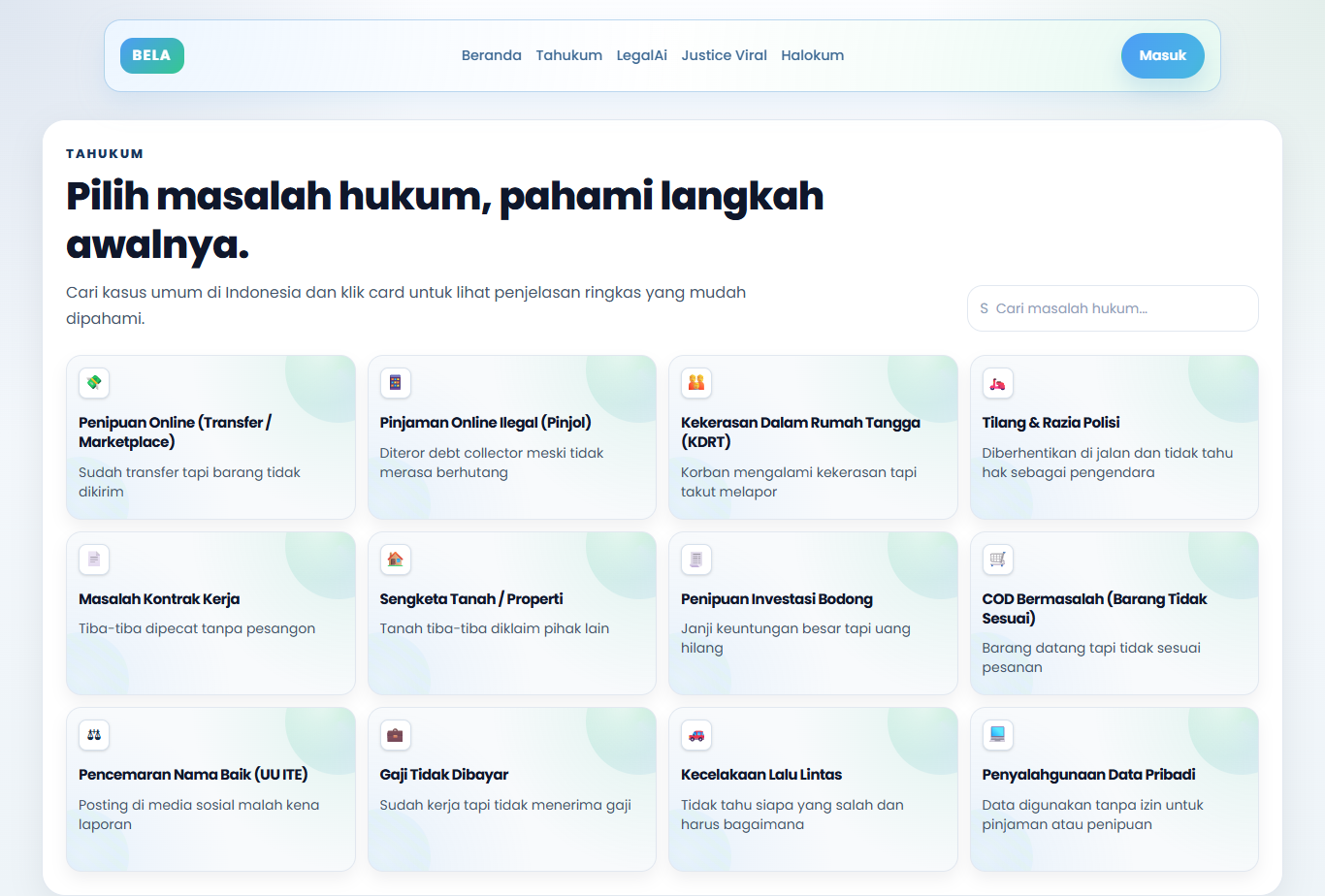Open the Penipuan Investasi Bodong card
1325x896 pixels.
click(x=813, y=613)
